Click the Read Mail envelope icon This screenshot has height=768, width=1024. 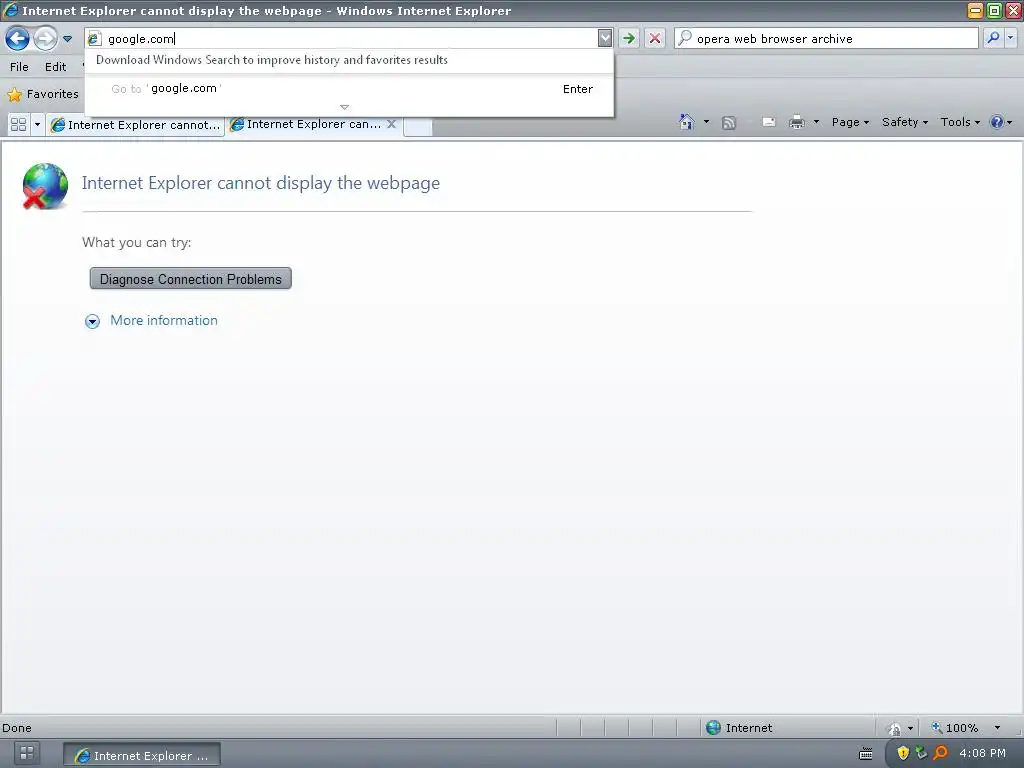(x=769, y=122)
